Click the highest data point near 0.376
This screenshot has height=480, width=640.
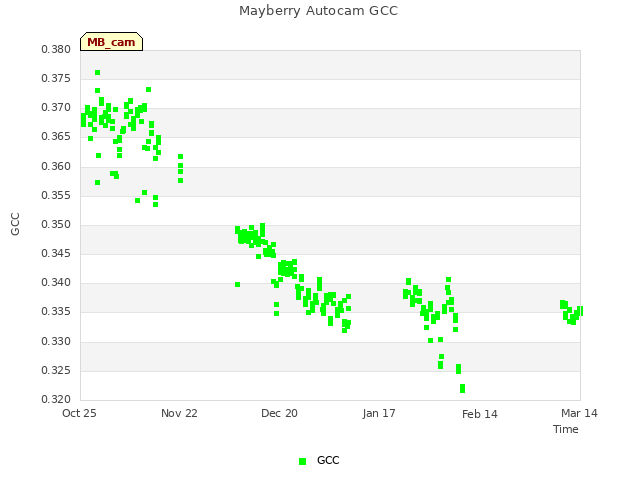(98, 73)
